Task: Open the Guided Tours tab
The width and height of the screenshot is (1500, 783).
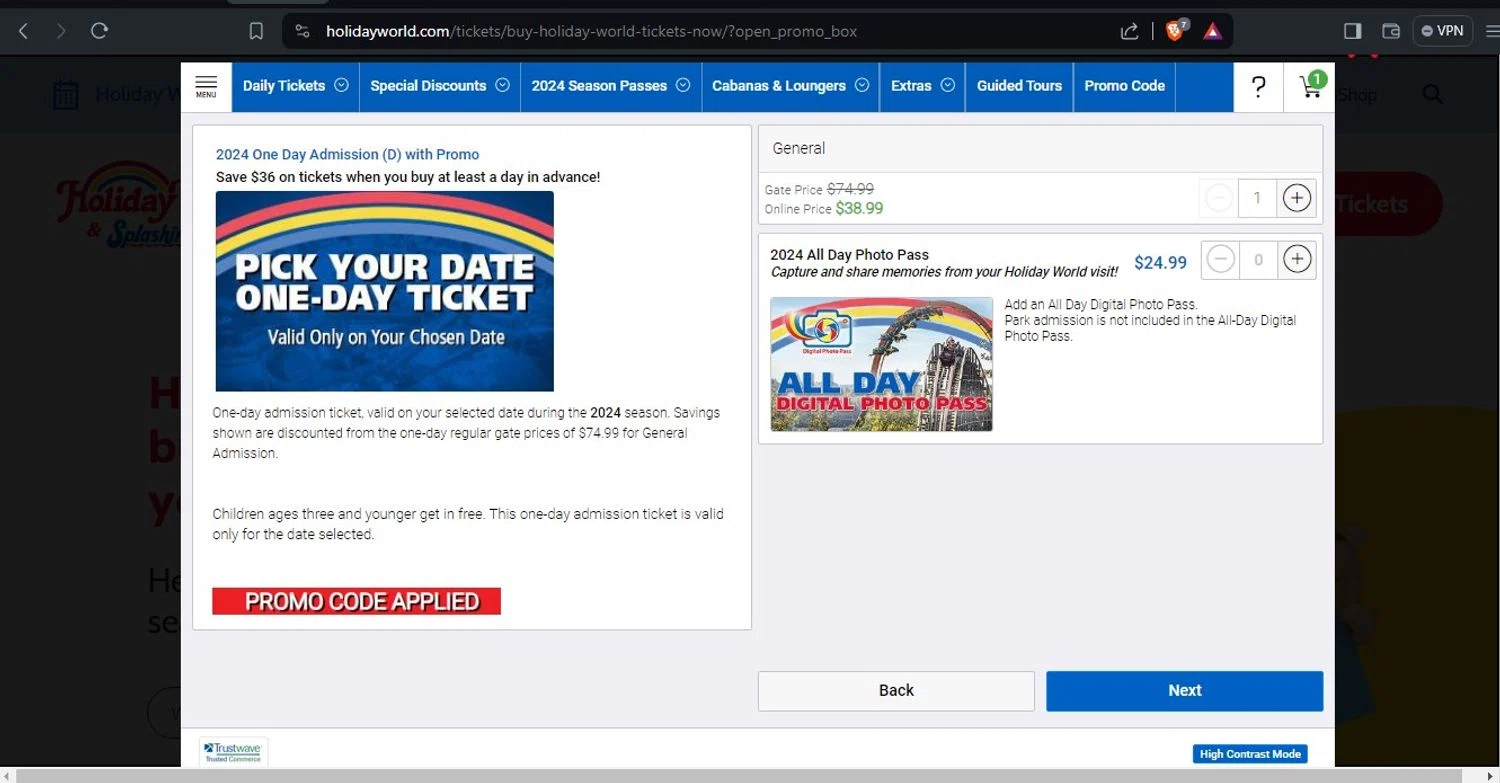Action: point(1019,86)
